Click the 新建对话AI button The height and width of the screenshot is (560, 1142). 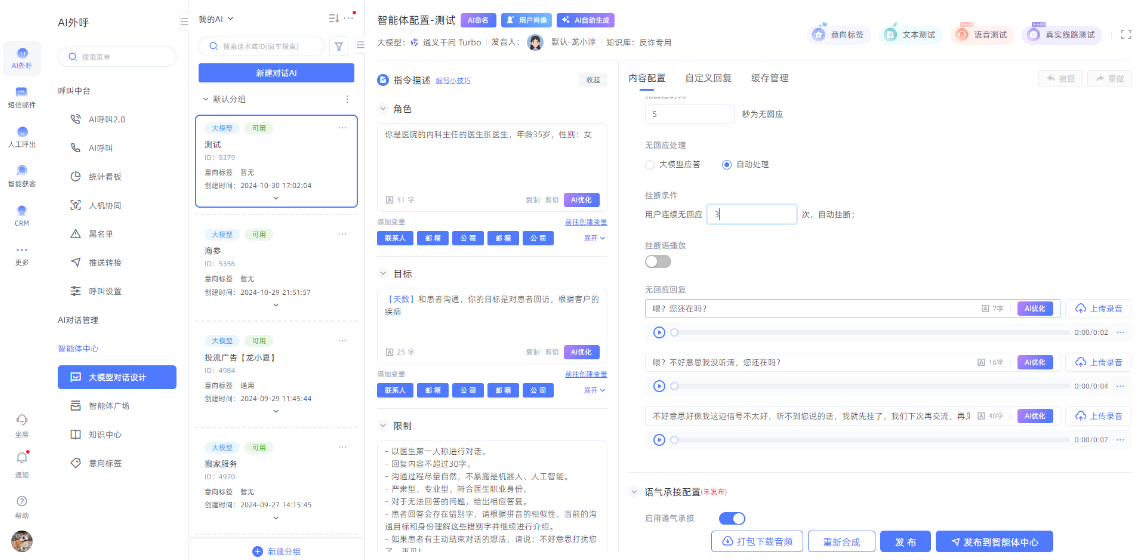coord(276,73)
